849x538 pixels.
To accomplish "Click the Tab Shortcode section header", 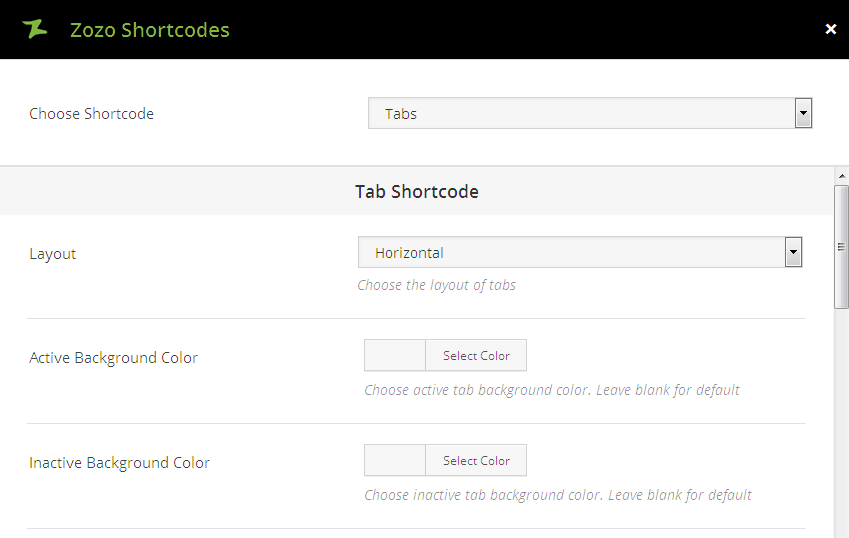I will pyautogui.click(x=416, y=191).
